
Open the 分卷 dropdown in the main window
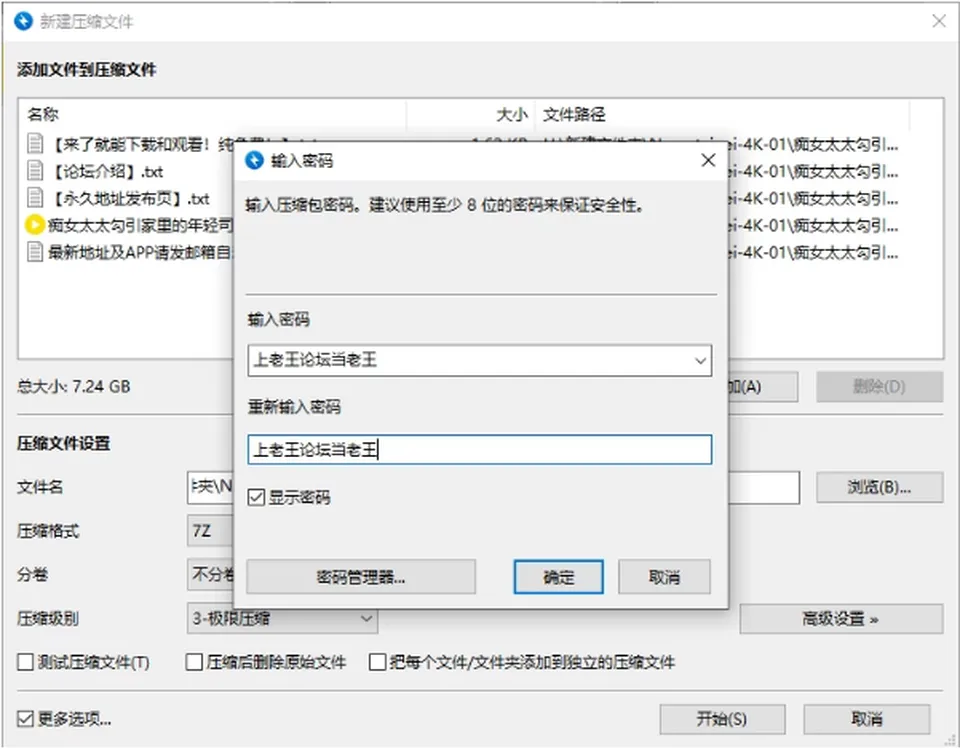pyautogui.click(x=210, y=574)
